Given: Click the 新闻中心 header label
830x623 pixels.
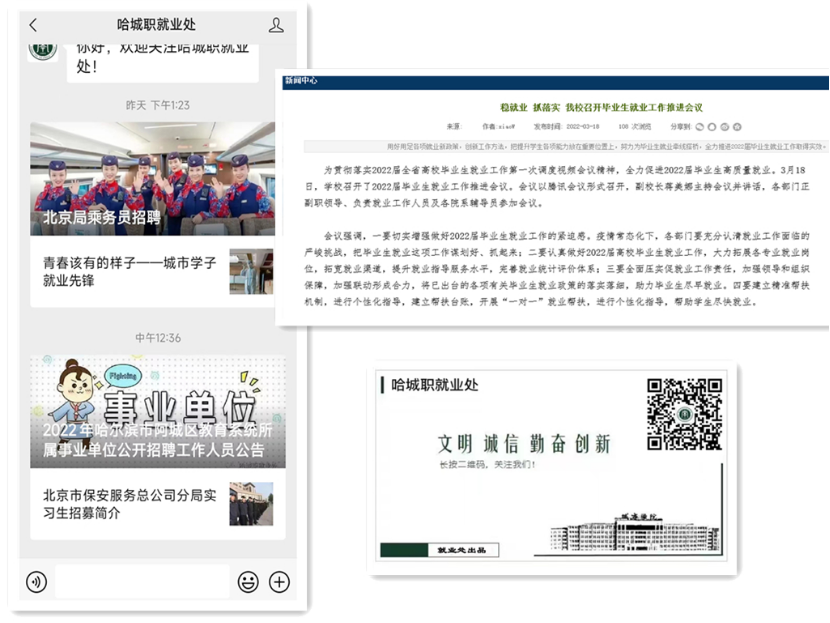Looking at the screenshot, I should point(301,80).
